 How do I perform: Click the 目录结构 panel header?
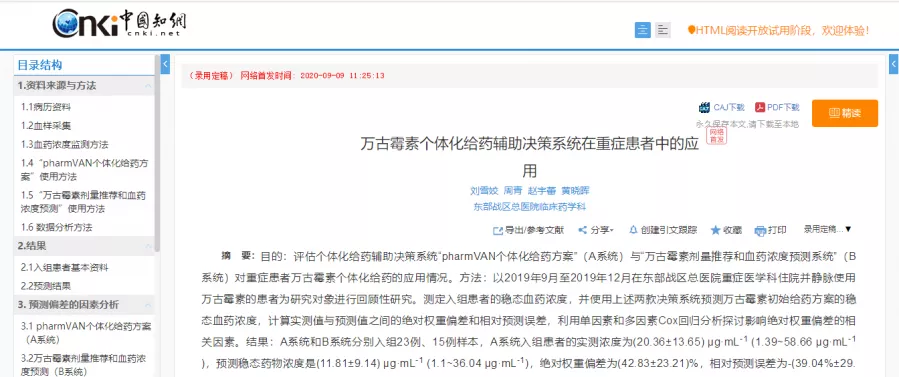(40, 65)
